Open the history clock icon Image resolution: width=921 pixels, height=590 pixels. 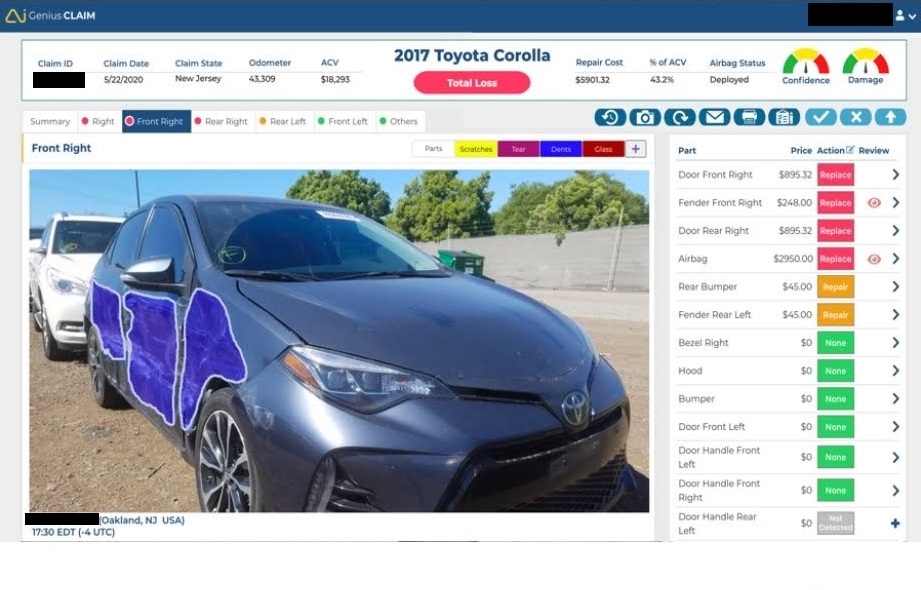[x=610, y=118]
